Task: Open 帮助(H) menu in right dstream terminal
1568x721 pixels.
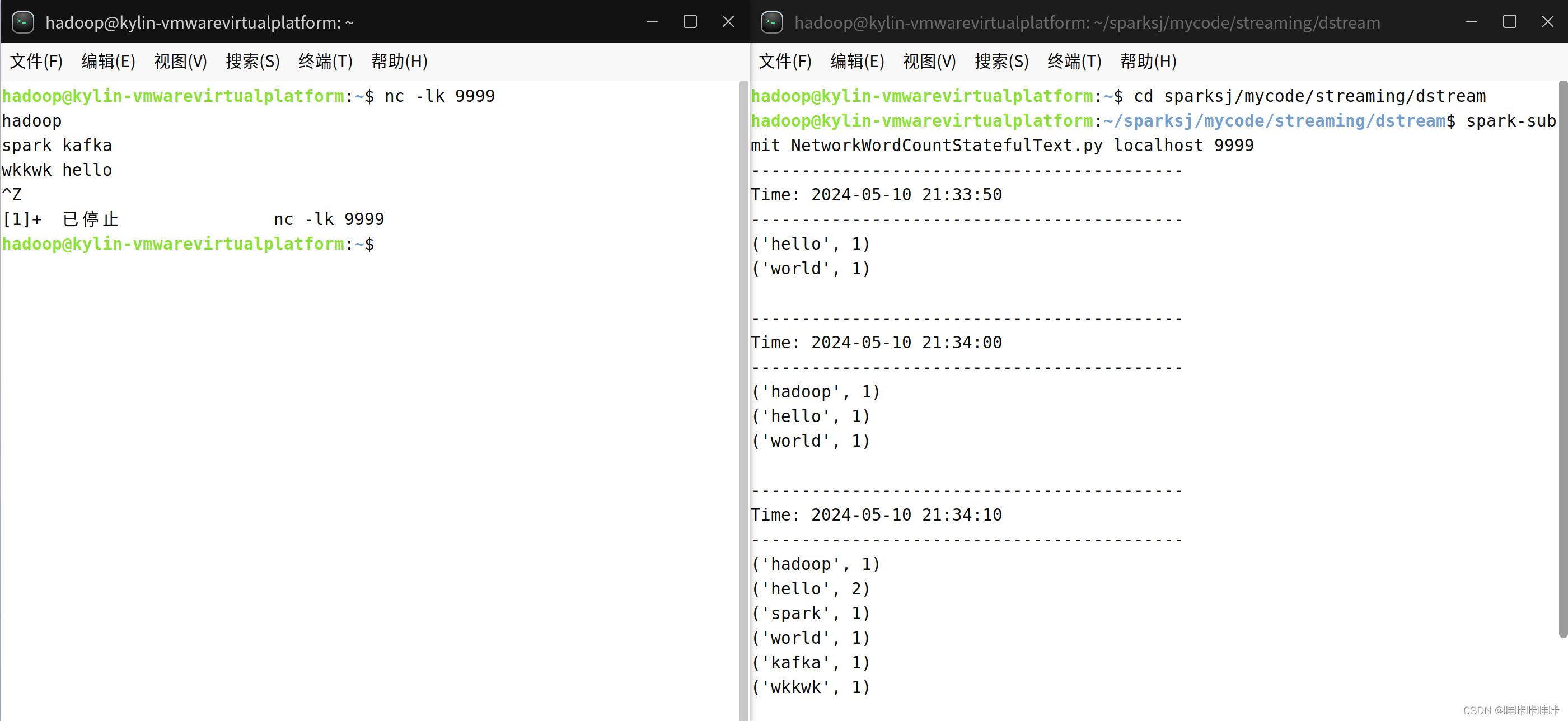Action: [1148, 61]
